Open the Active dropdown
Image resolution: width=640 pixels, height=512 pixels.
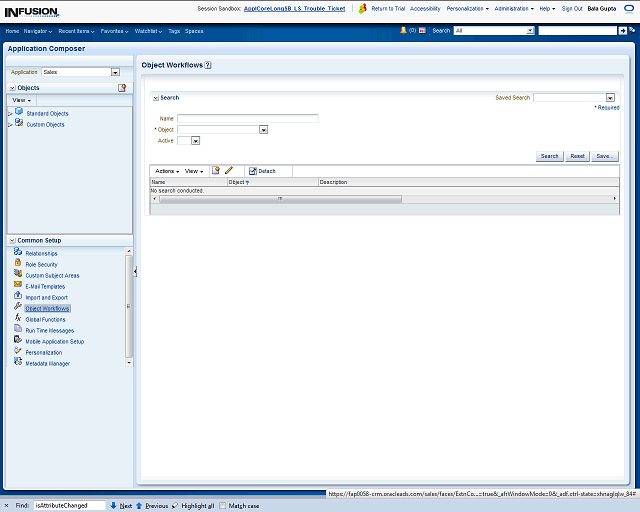tap(195, 141)
